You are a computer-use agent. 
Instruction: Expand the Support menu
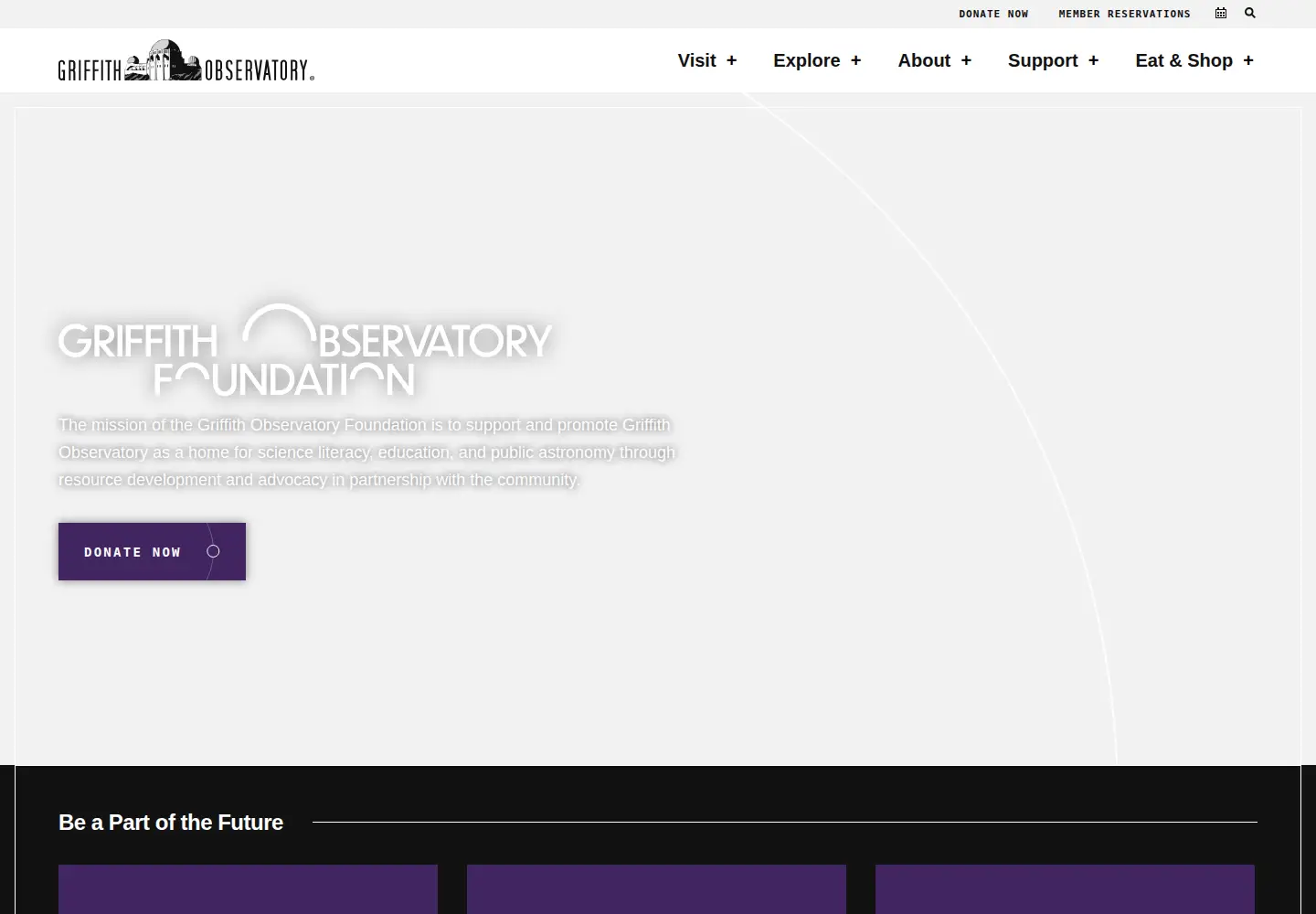1053,60
